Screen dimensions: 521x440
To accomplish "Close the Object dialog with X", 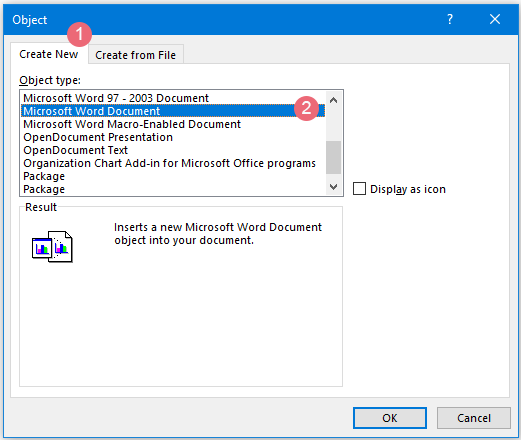I will pos(495,19).
